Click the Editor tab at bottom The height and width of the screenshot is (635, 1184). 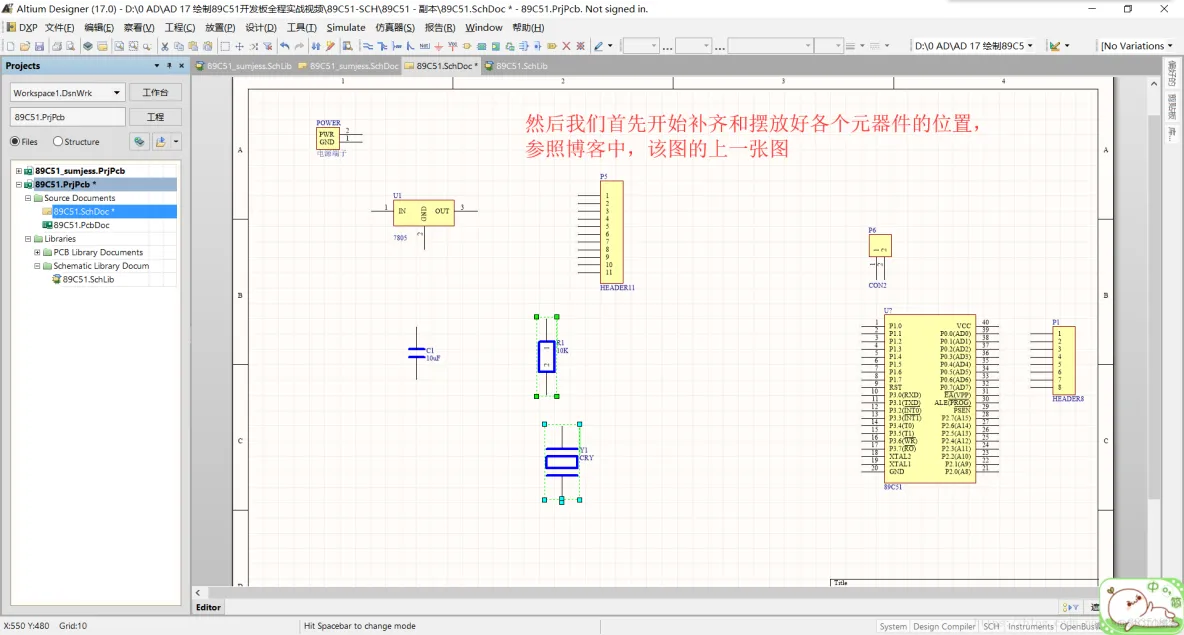pyautogui.click(x=208, y=607)
